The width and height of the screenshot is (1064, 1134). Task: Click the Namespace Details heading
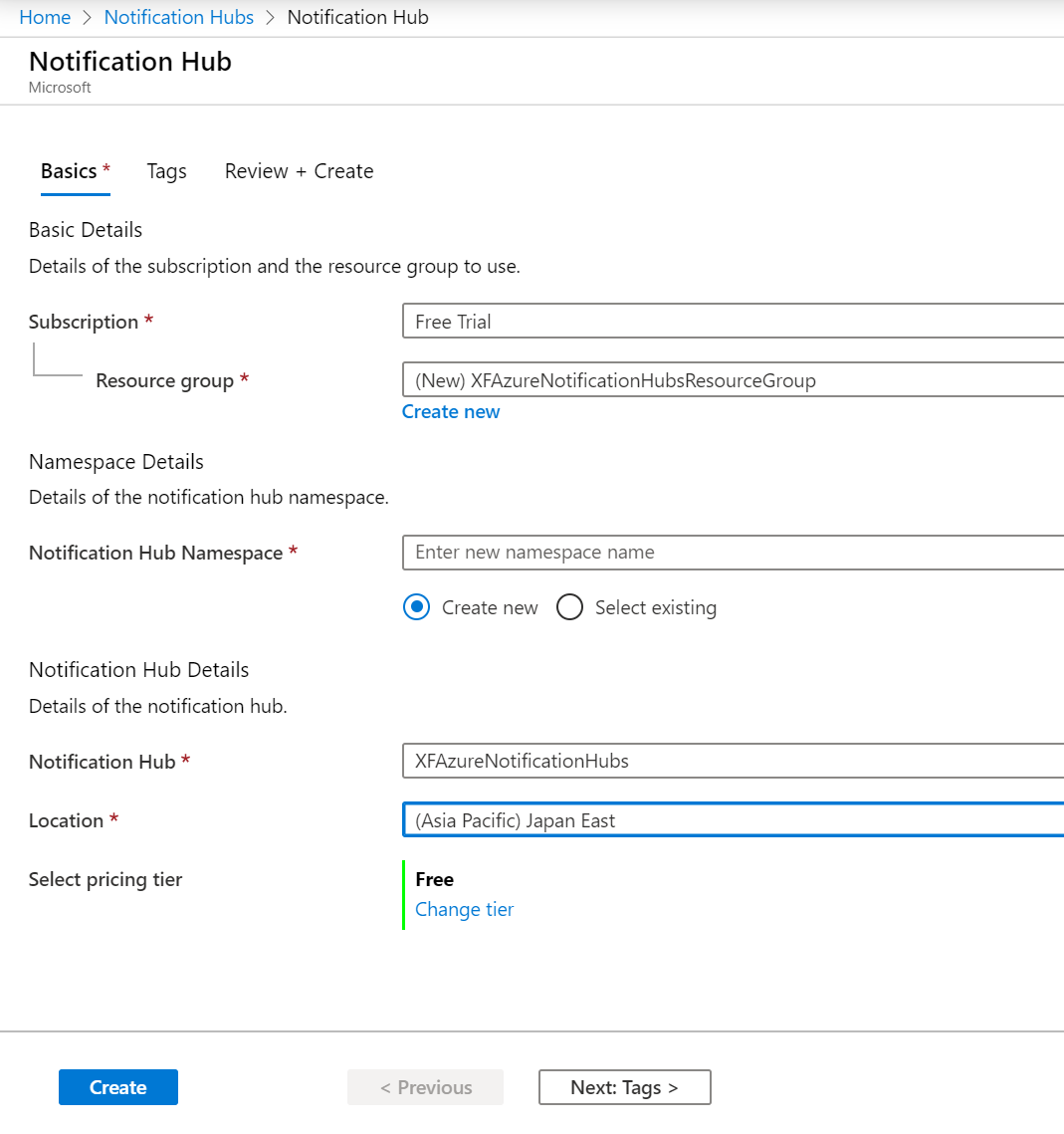(x=116, y=461)
